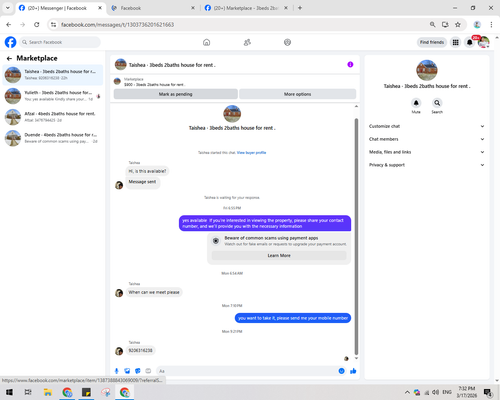Screen dimensions: 500x400
Task: Open Taishea 3beds 2baths conversation
Action: click(53, 75)
